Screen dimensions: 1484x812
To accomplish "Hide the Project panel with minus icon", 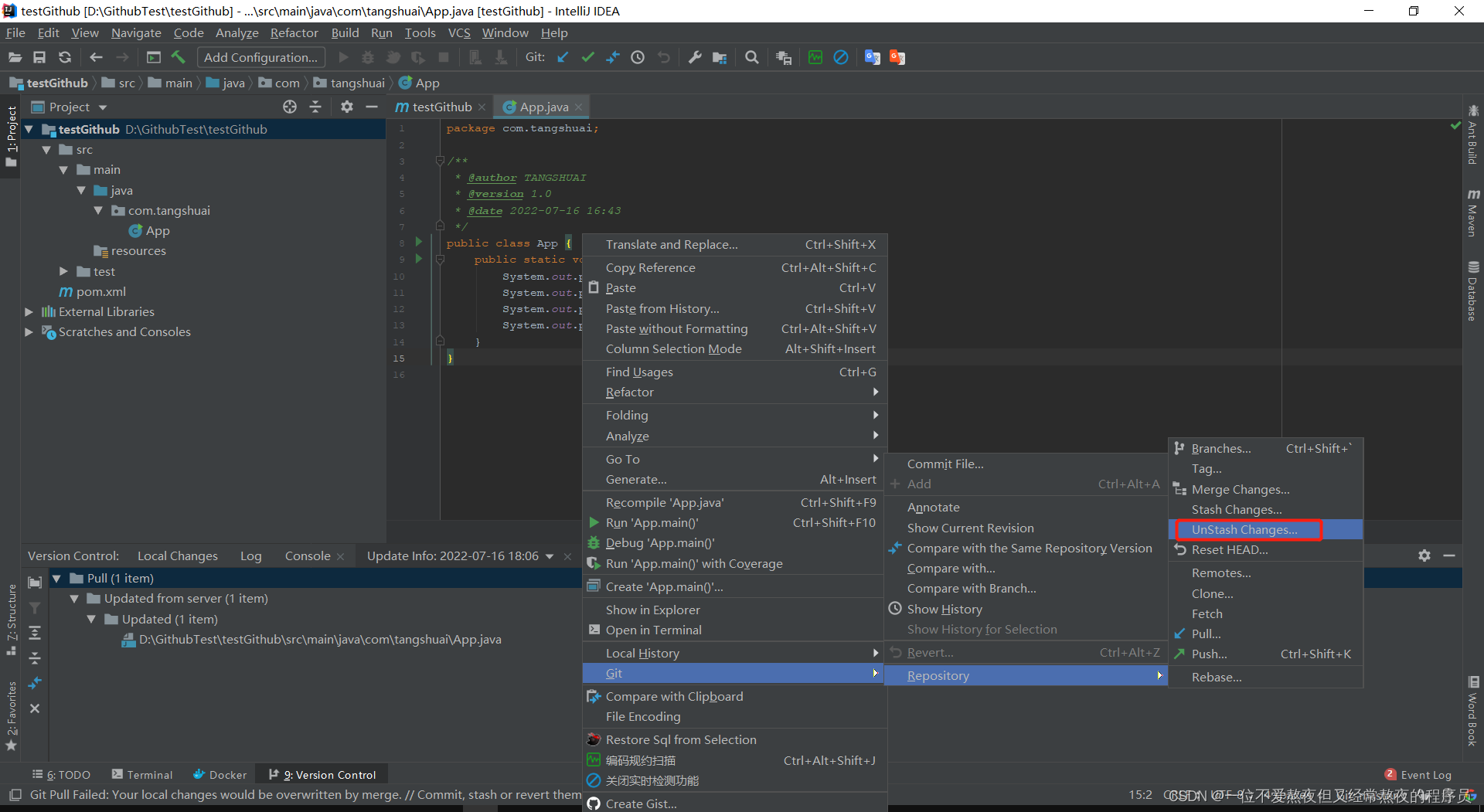I will coord(372,107).
